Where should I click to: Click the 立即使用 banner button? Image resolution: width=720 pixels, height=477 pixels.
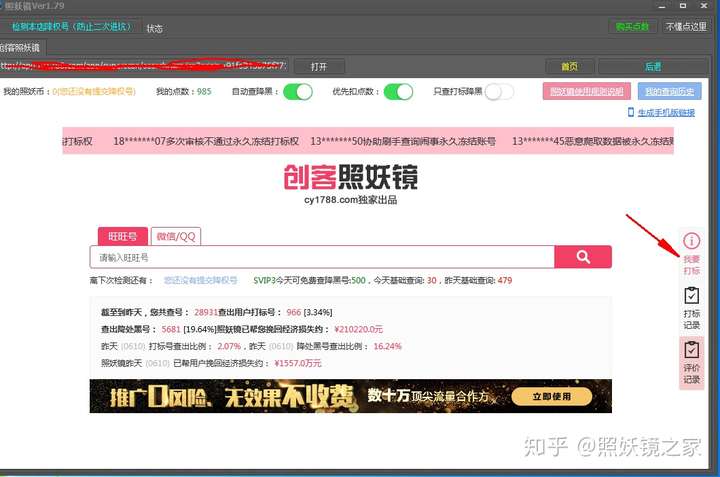pos(551,397)
